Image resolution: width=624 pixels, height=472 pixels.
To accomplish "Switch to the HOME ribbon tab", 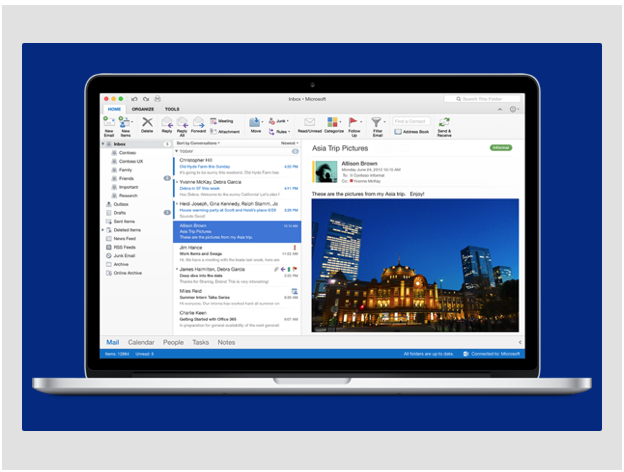I will [x=114, y=109].
